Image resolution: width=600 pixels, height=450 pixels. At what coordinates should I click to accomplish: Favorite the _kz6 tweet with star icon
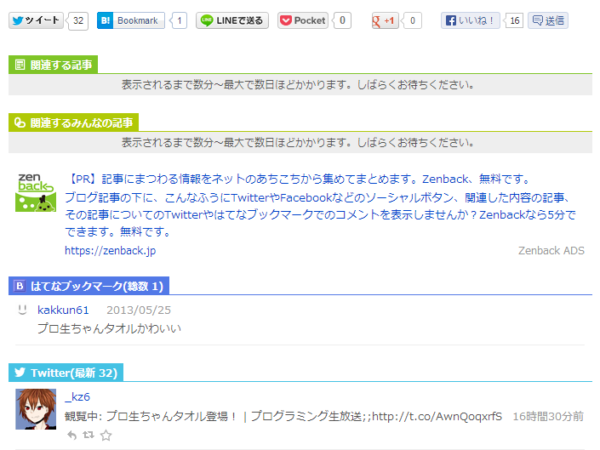pos(106,435)
